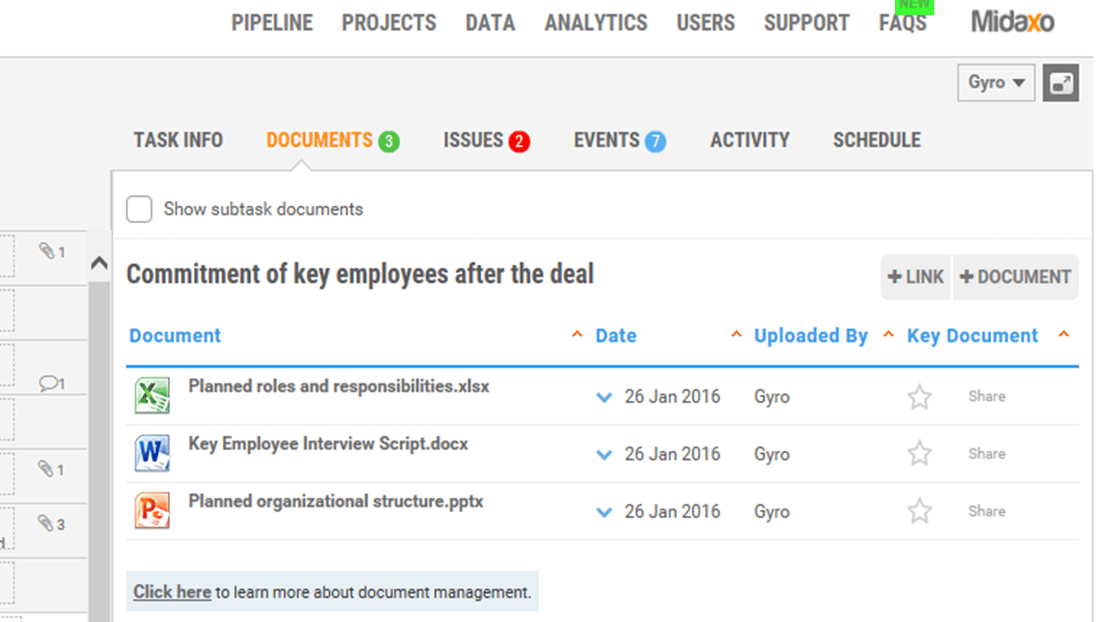
Task: Mark Planned roles and responsibilities.xlsx as key document
Action: pyautogui.click(x=919, y=397)
